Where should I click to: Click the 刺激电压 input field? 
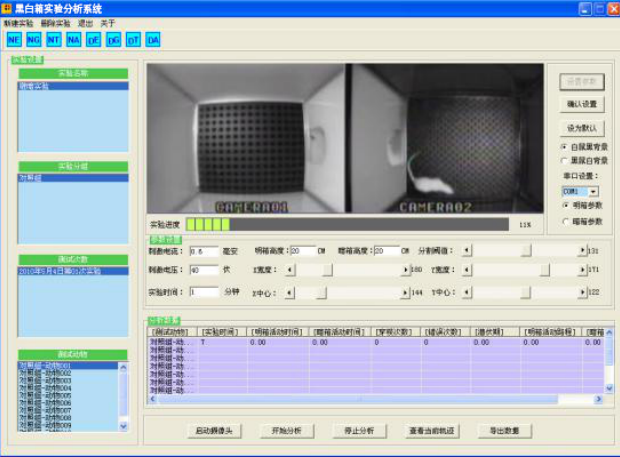[203, 270]
